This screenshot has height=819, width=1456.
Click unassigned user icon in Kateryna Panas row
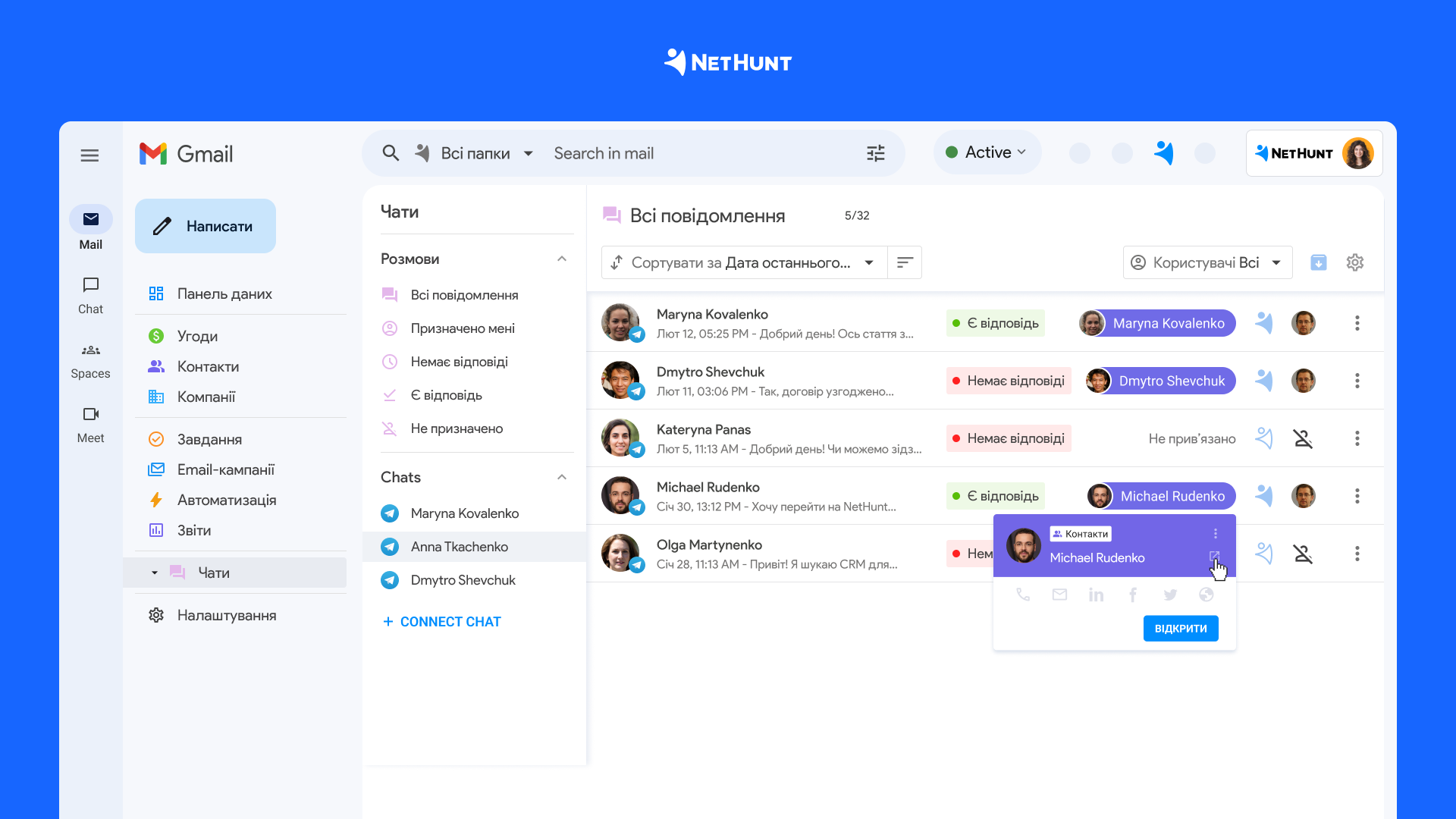pos(1304,438)
